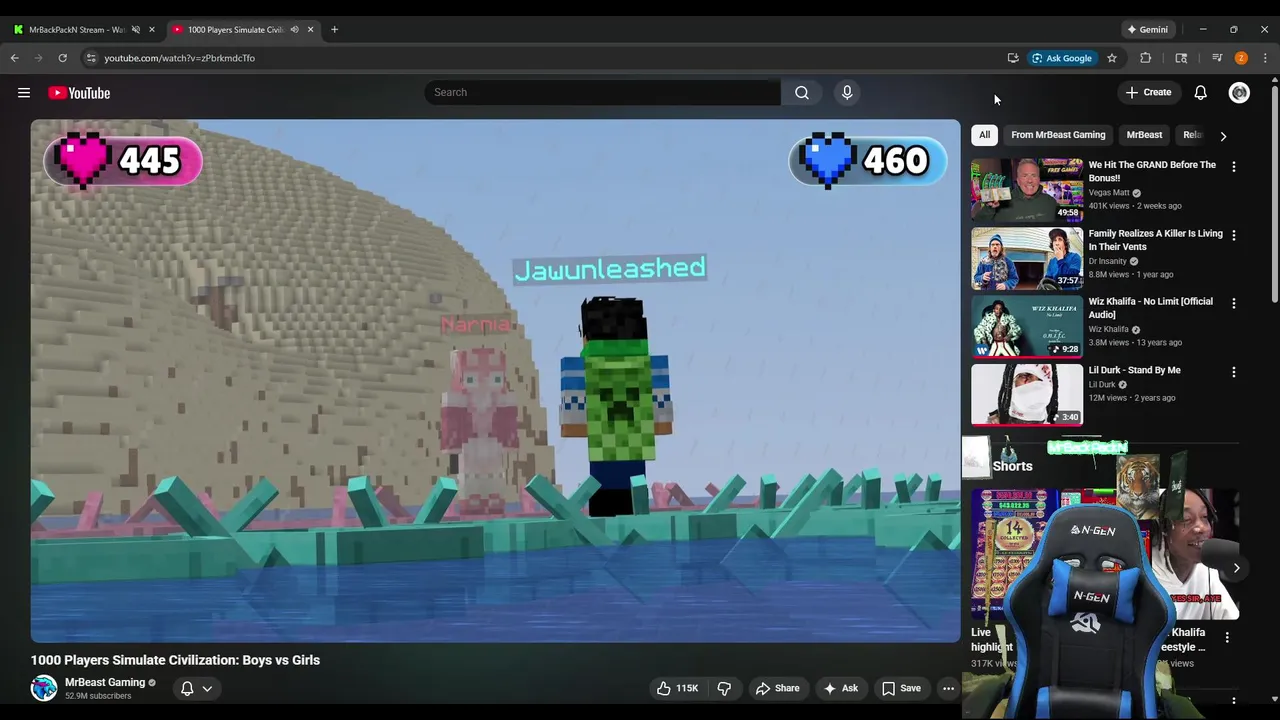1280x720 pixels.
Task: Dislike the video with thumbs down
Action: (x=724, y=688)
